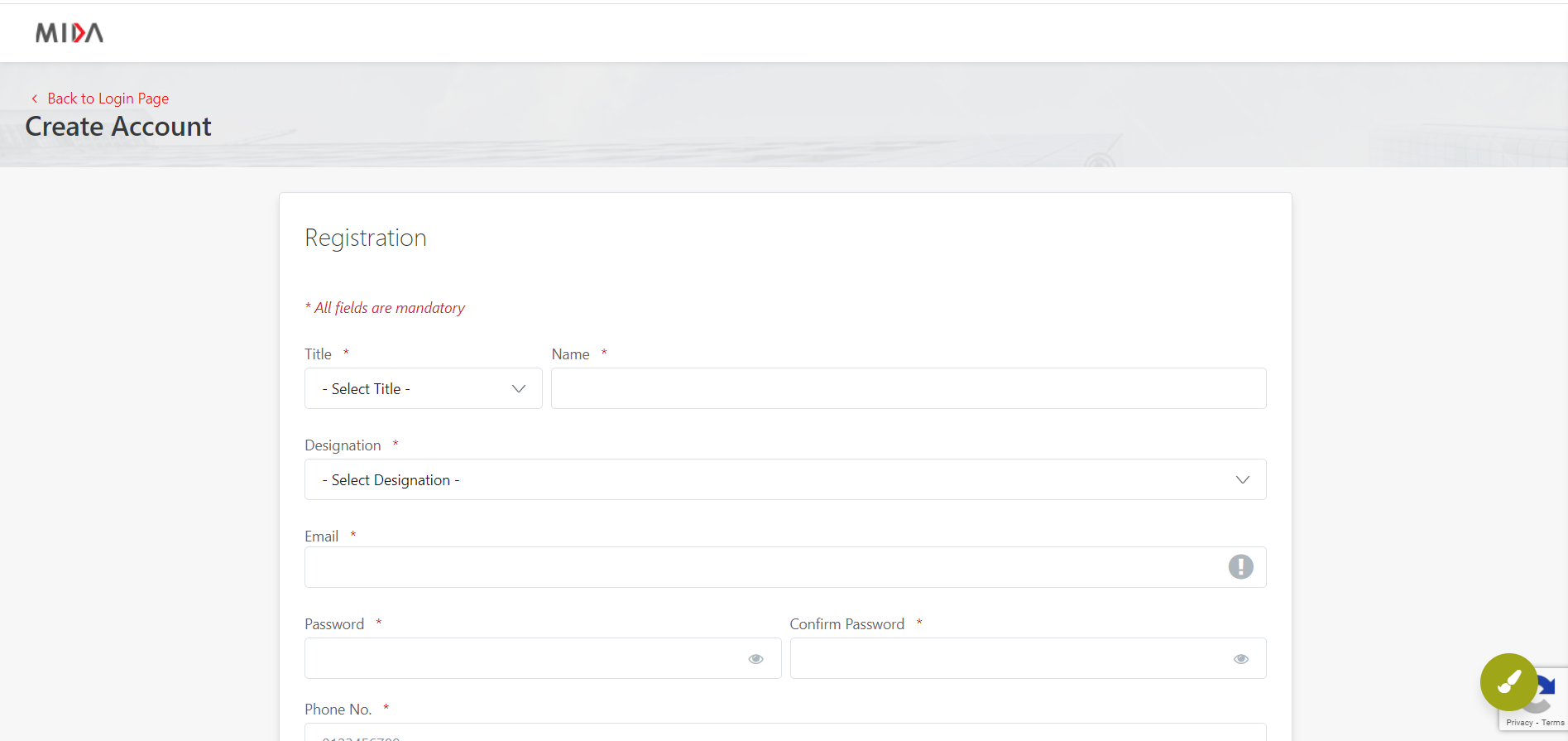1568x741 pixels.
Task: Click the Title dropdown chevron arrow
Action: click(519, 388)
